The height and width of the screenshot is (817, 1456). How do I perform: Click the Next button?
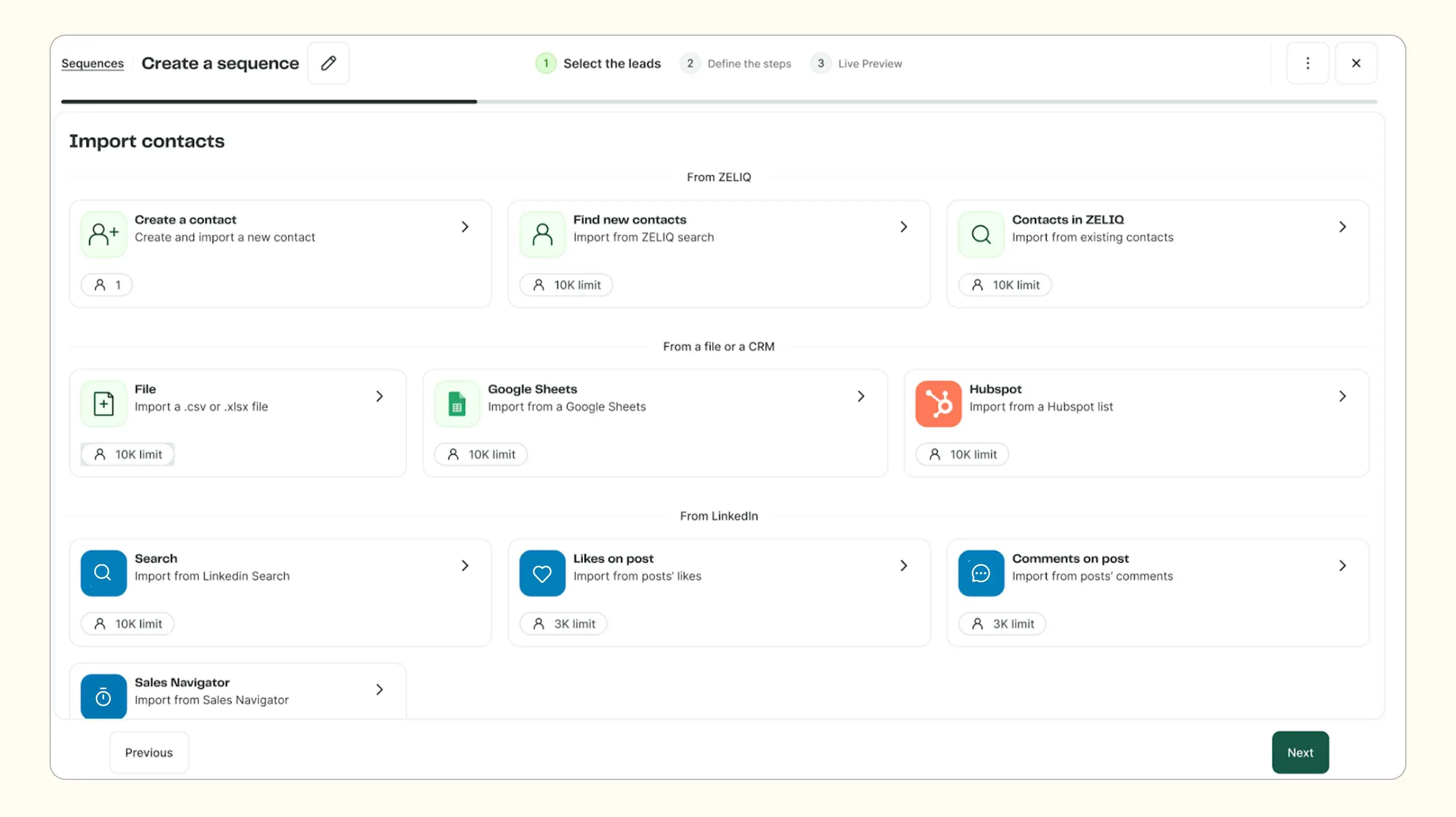(x=1300, y=752)
